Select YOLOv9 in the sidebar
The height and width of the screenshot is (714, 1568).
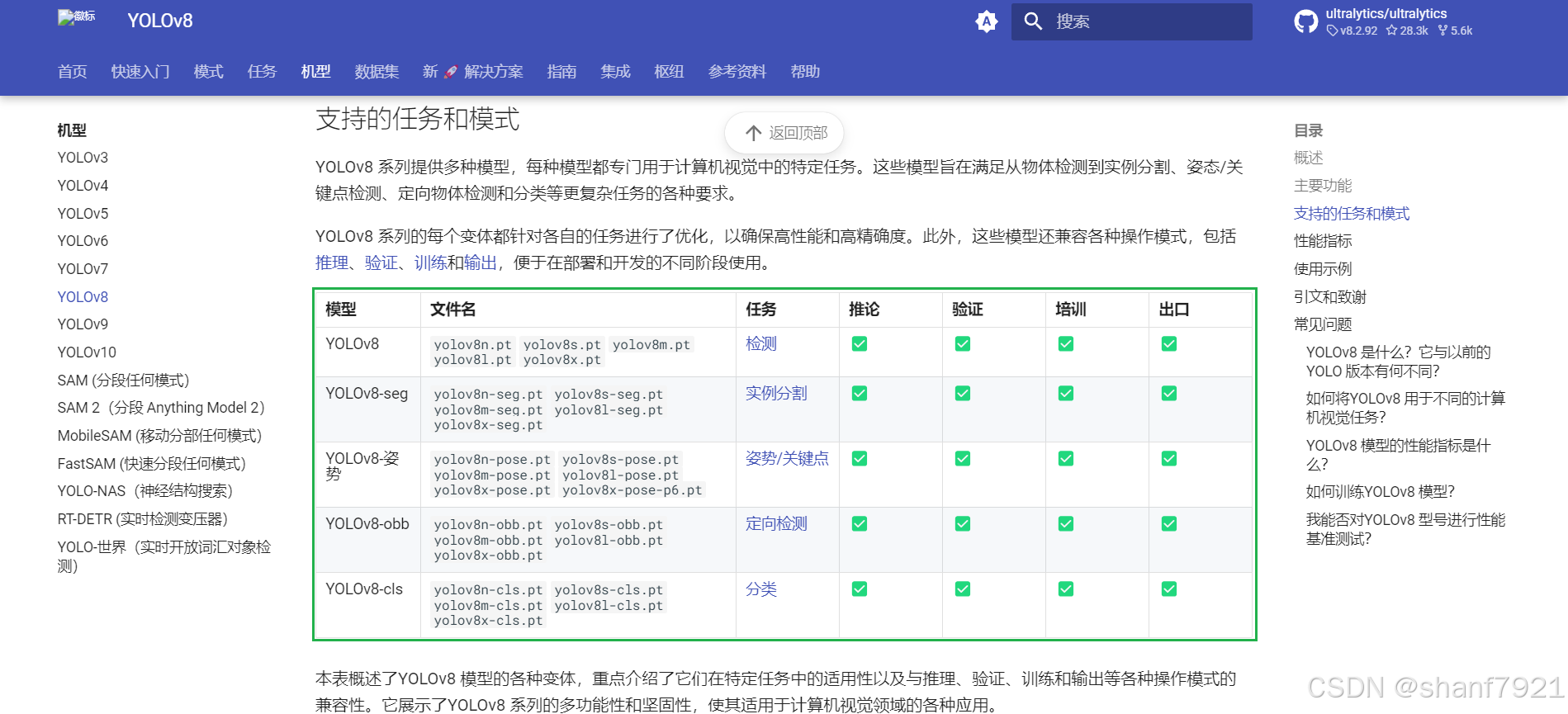[x=83, y=324]
